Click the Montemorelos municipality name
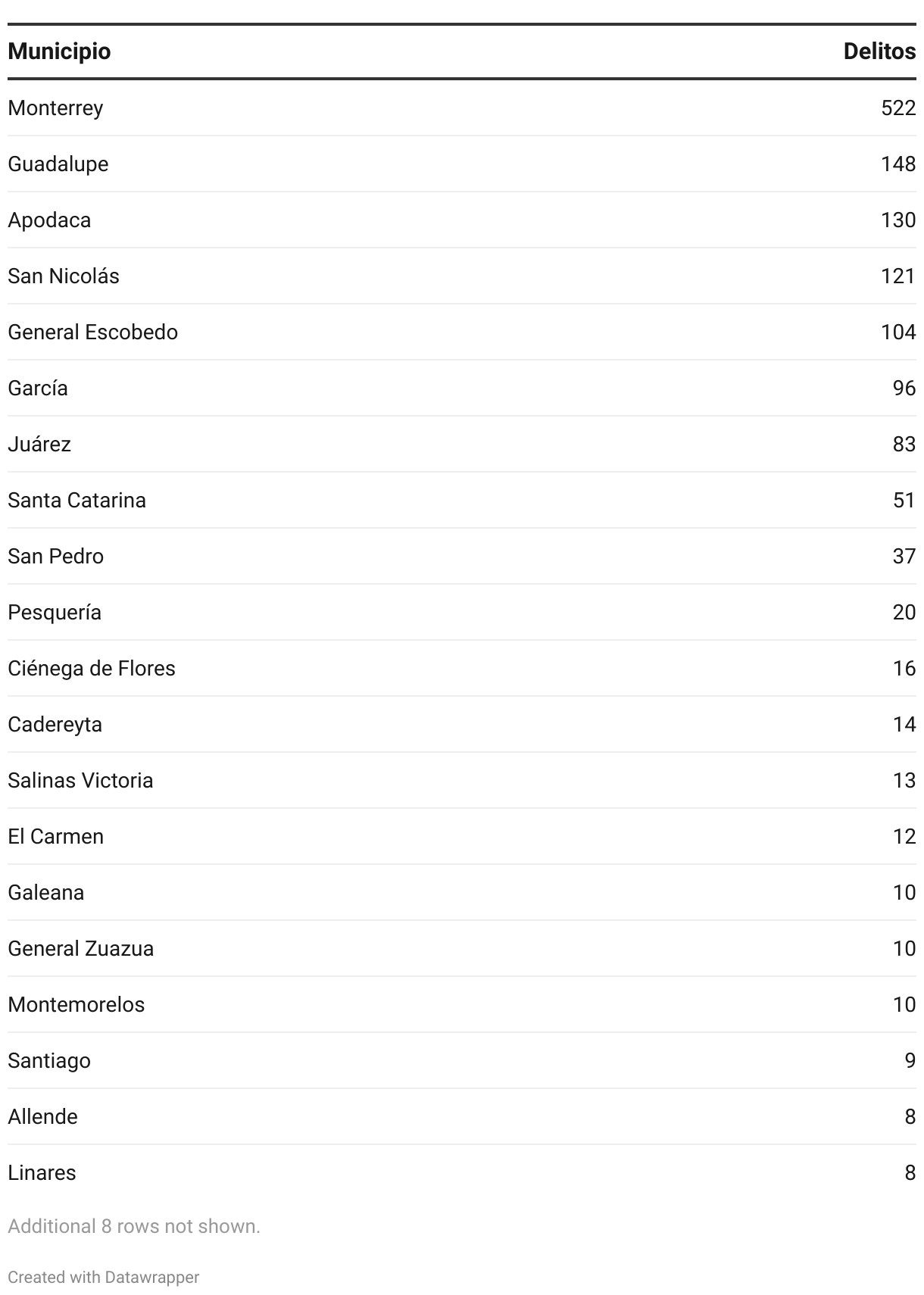 76,1005
